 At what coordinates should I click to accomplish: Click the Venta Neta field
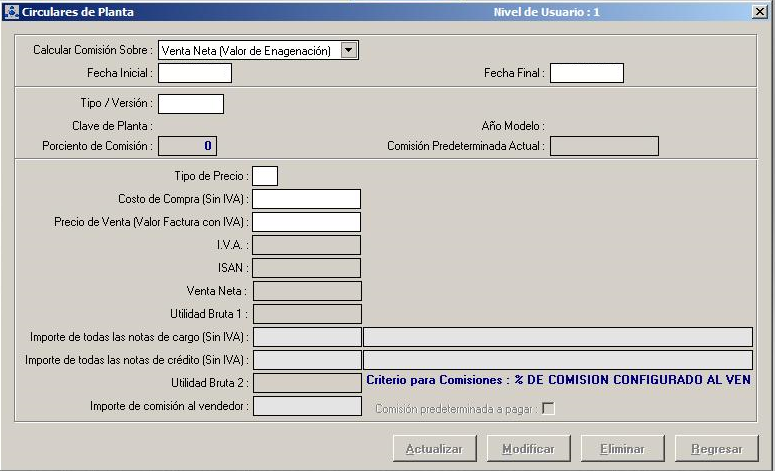[306, 291]
